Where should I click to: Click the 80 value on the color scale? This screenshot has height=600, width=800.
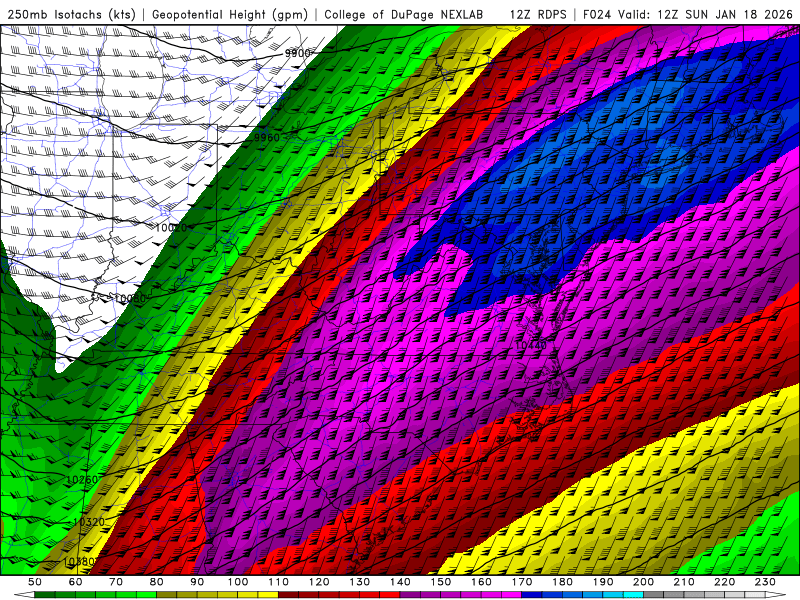[x=157, y=582]
